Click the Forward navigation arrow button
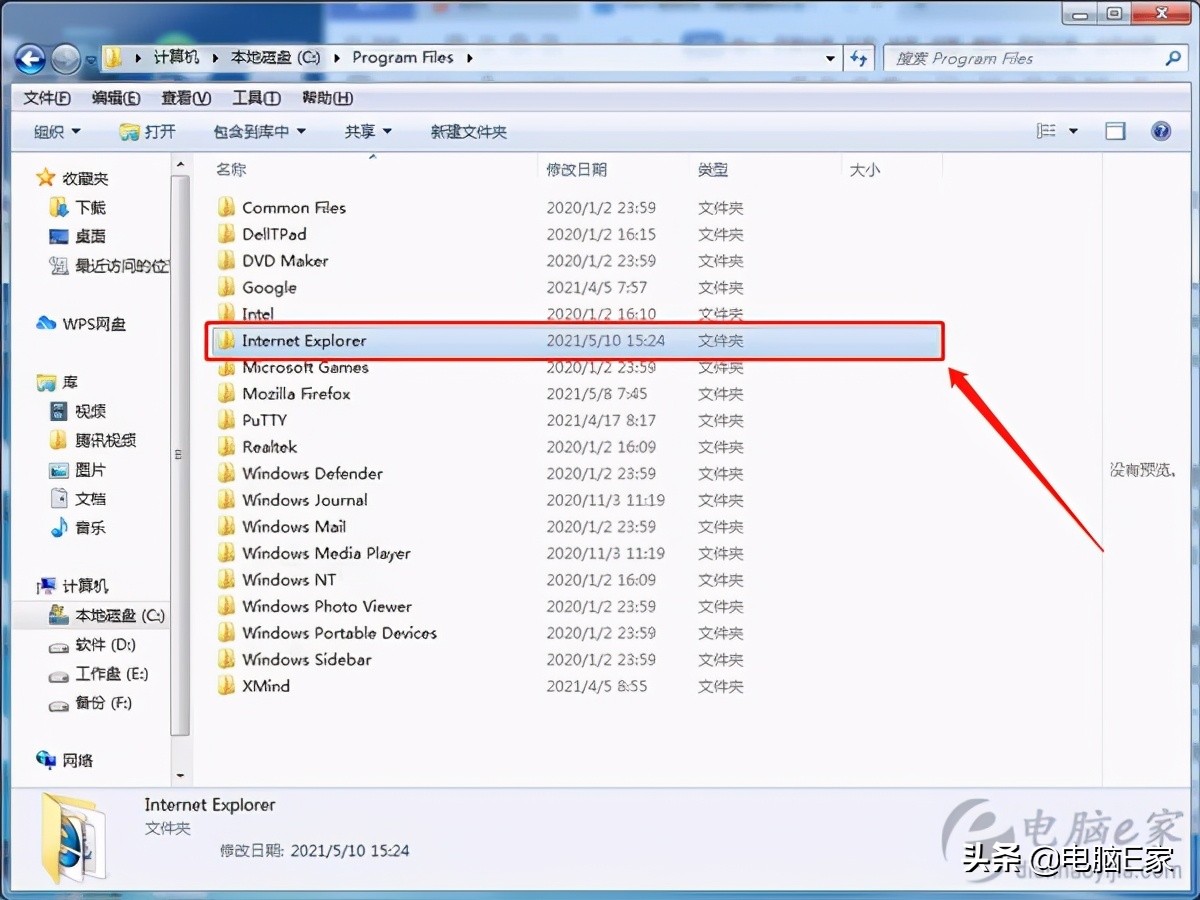 click(66, 59)
